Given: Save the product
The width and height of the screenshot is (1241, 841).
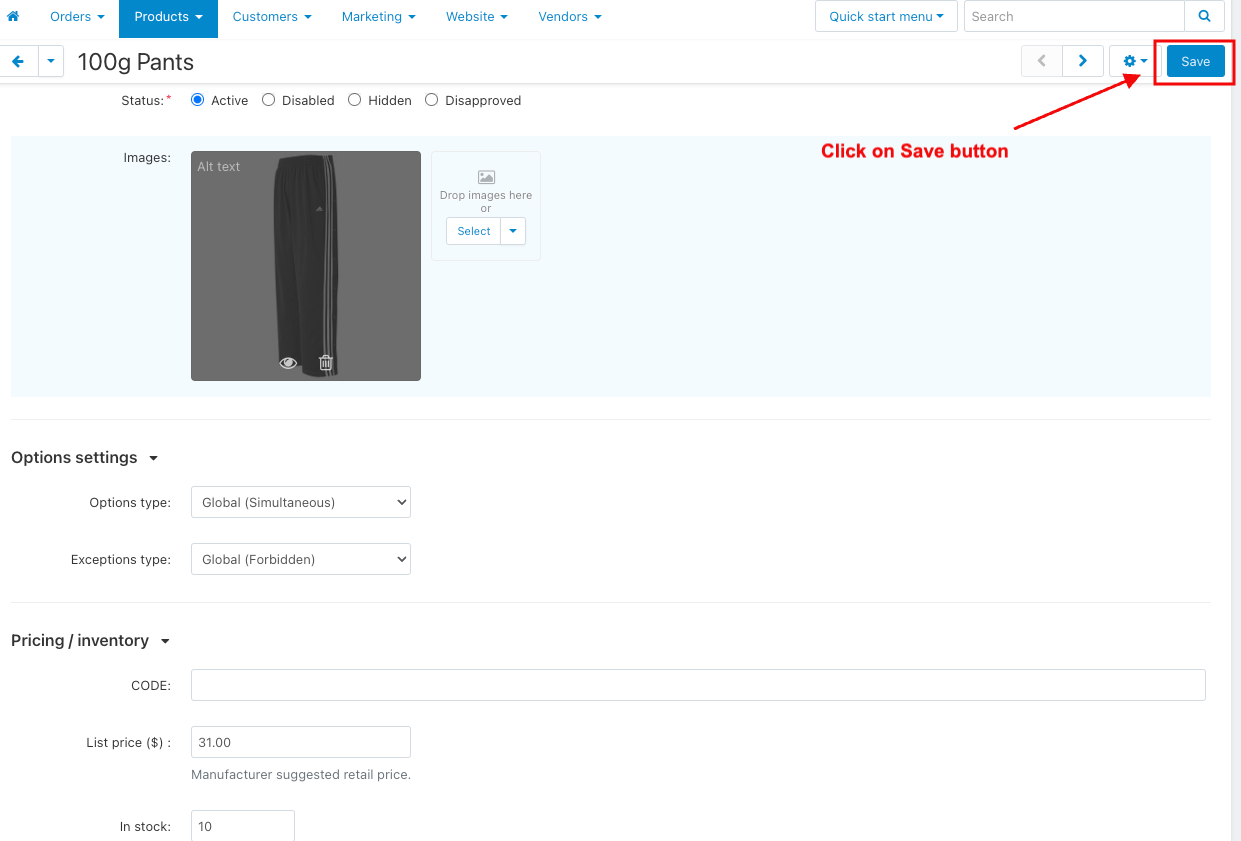Looking at the screenshot, I should point(1195,61).
